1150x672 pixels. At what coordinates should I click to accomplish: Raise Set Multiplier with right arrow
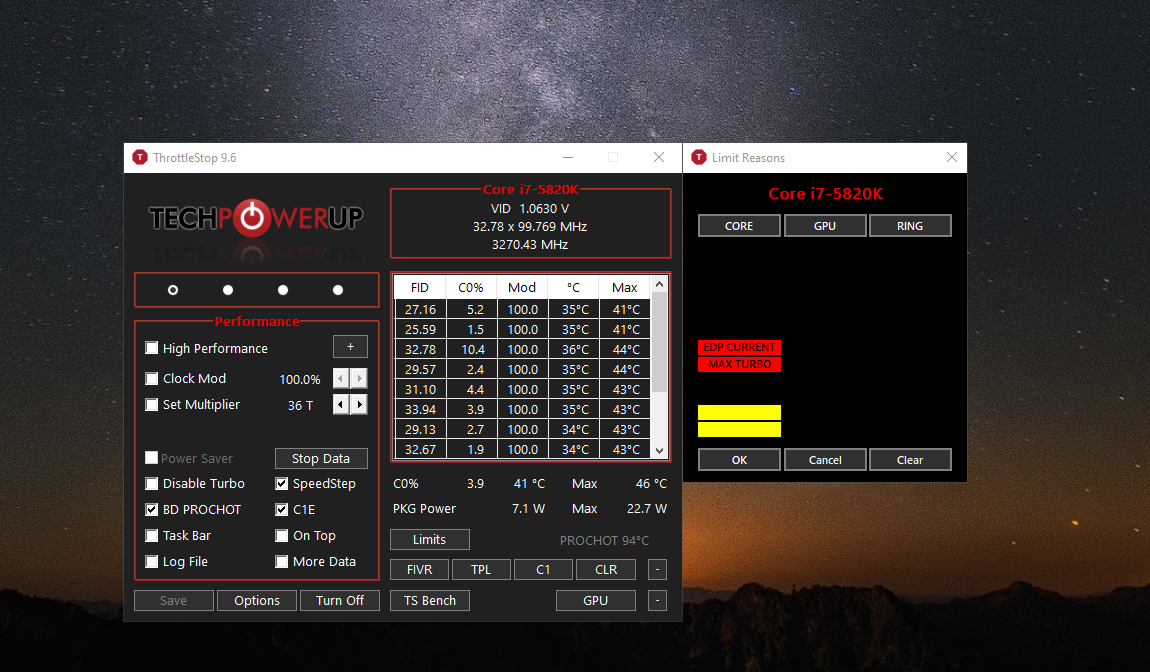pos(359,404)
